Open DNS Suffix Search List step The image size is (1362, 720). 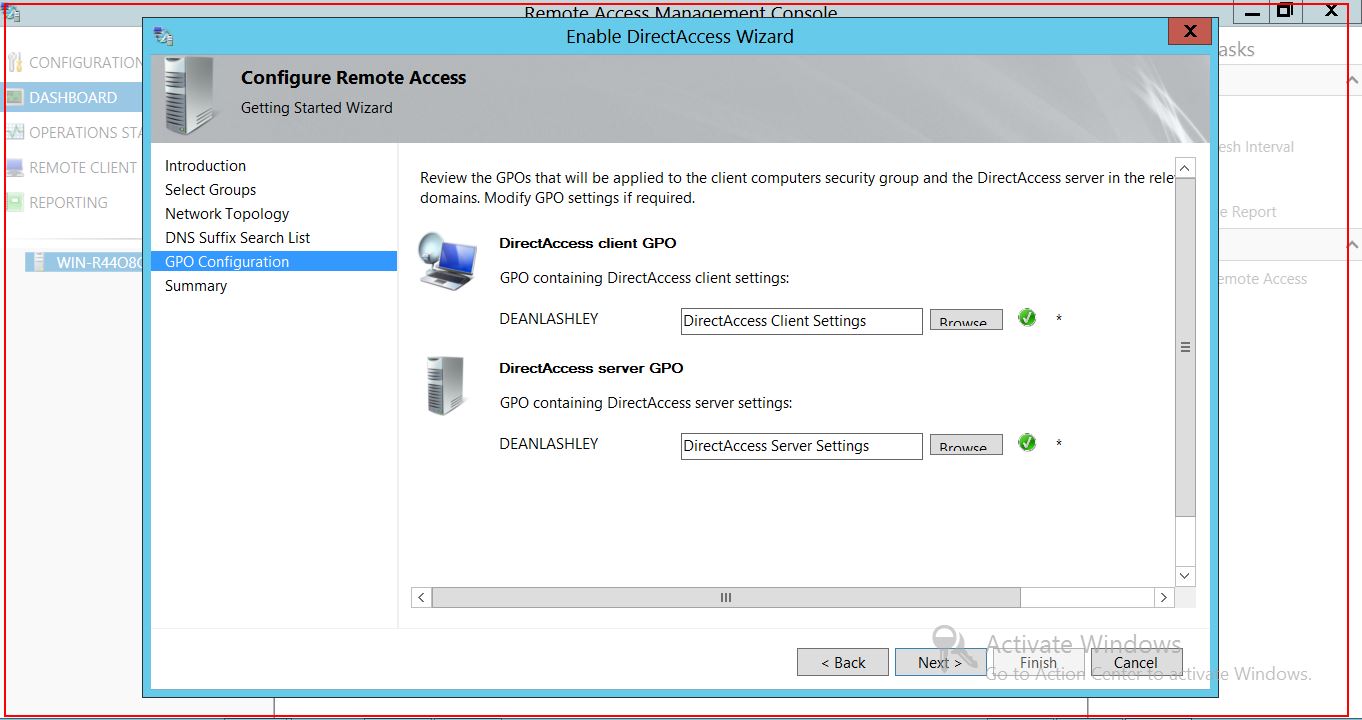pos(238,238)
